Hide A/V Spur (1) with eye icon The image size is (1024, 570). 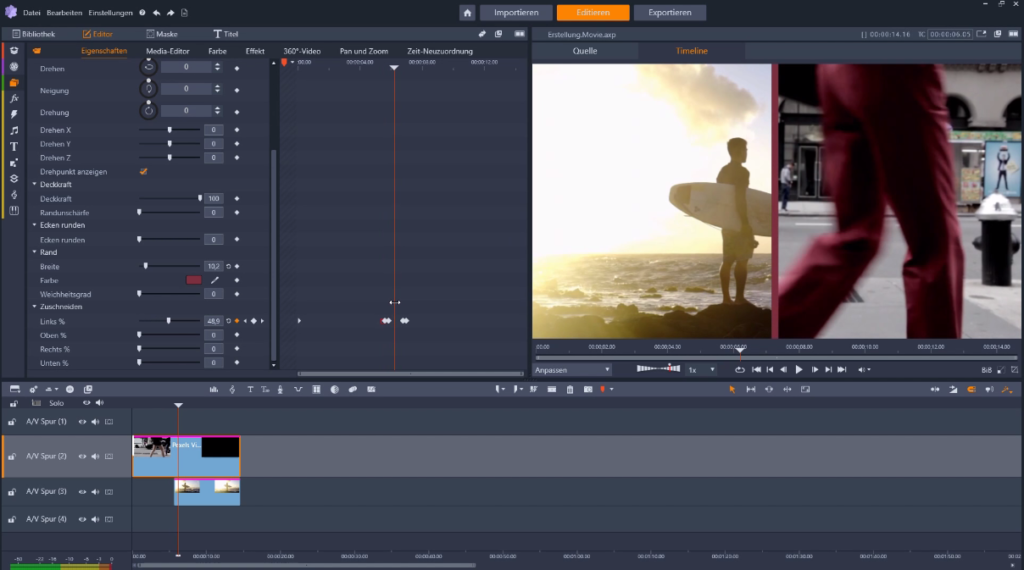click(83, 422)
